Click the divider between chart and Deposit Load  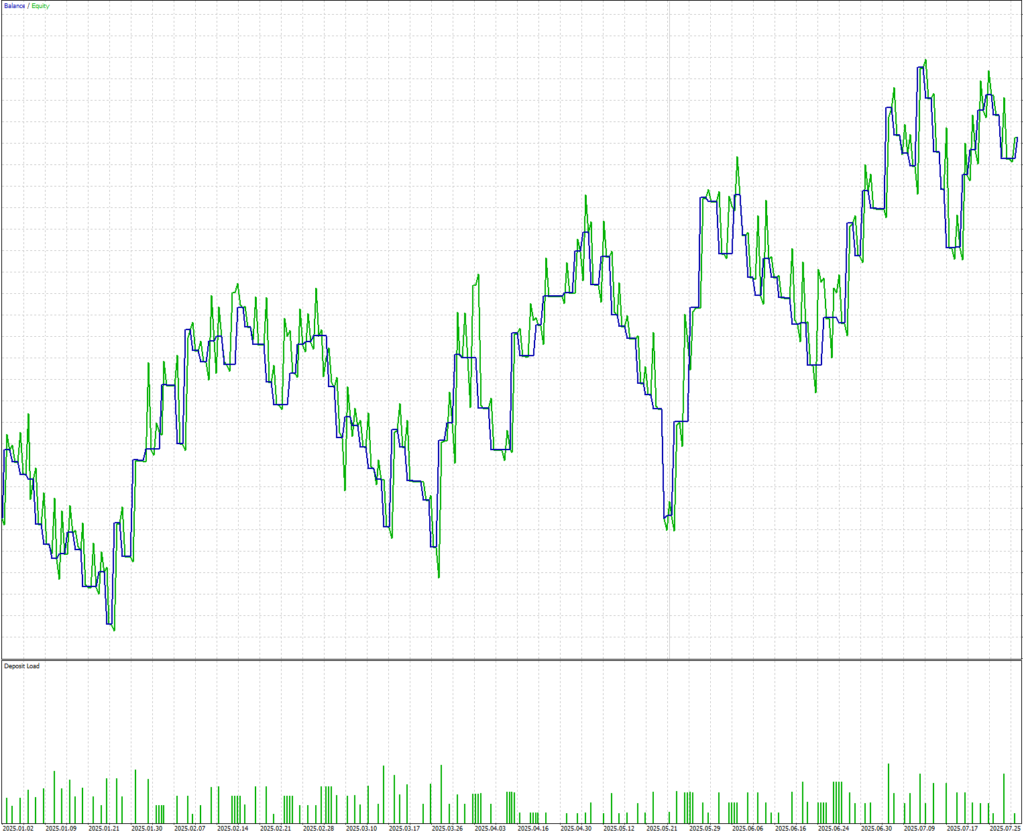pos(512,659)
